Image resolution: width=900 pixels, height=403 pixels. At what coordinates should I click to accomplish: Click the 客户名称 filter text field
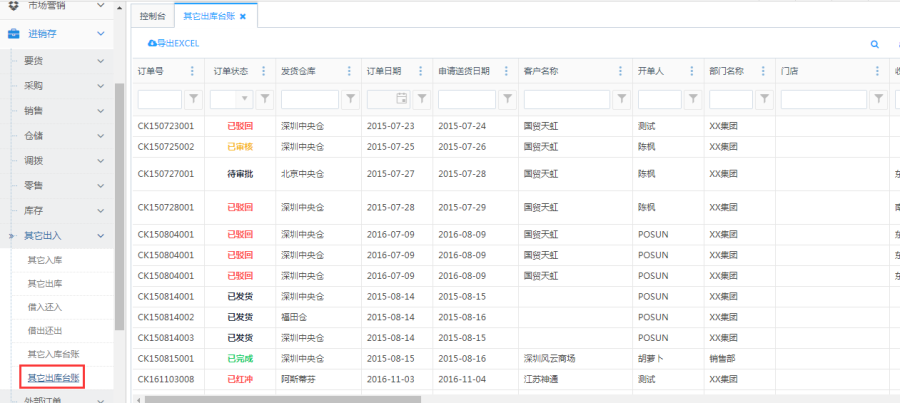[x=566, y=99]
